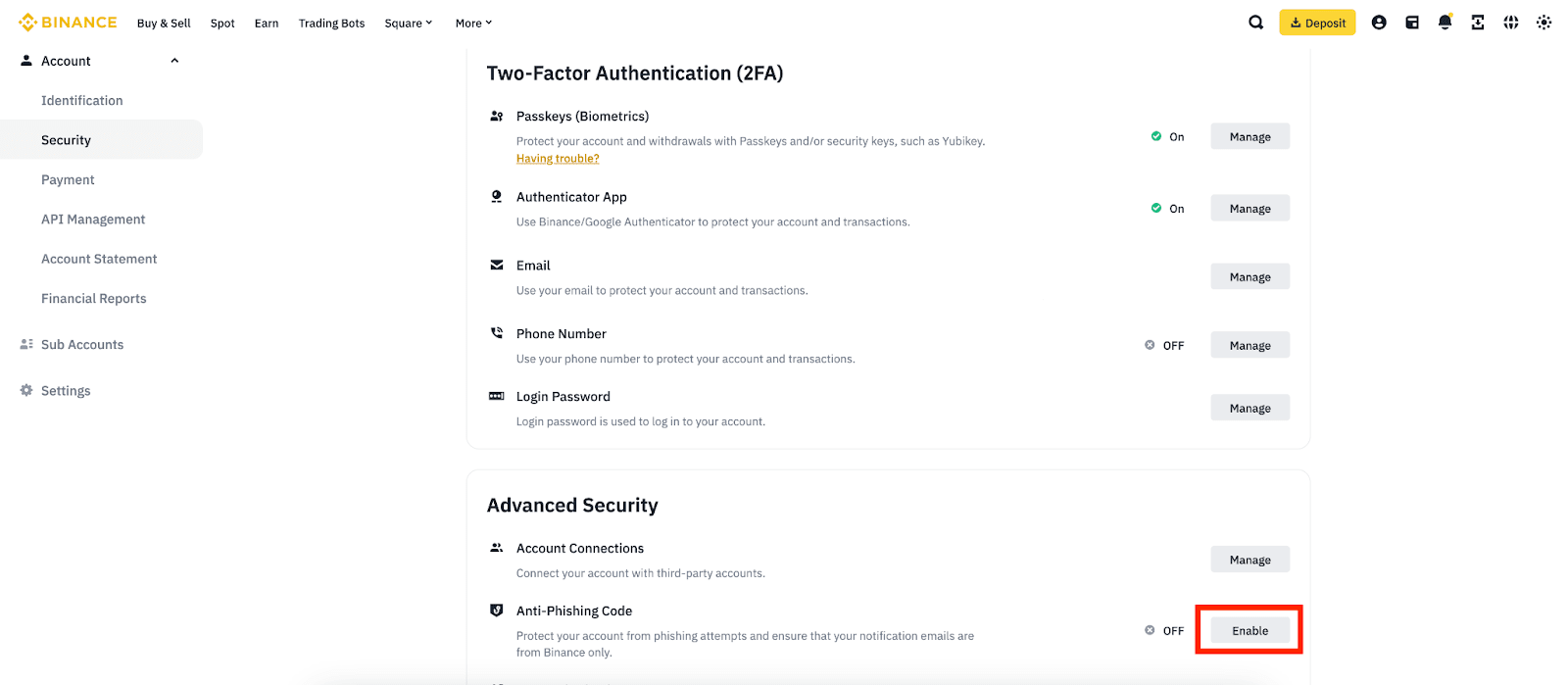The height and width of the screenshot is (685, 1568).
Task: Open Sub Accounts in sidebar
Action: coord(82,345)
